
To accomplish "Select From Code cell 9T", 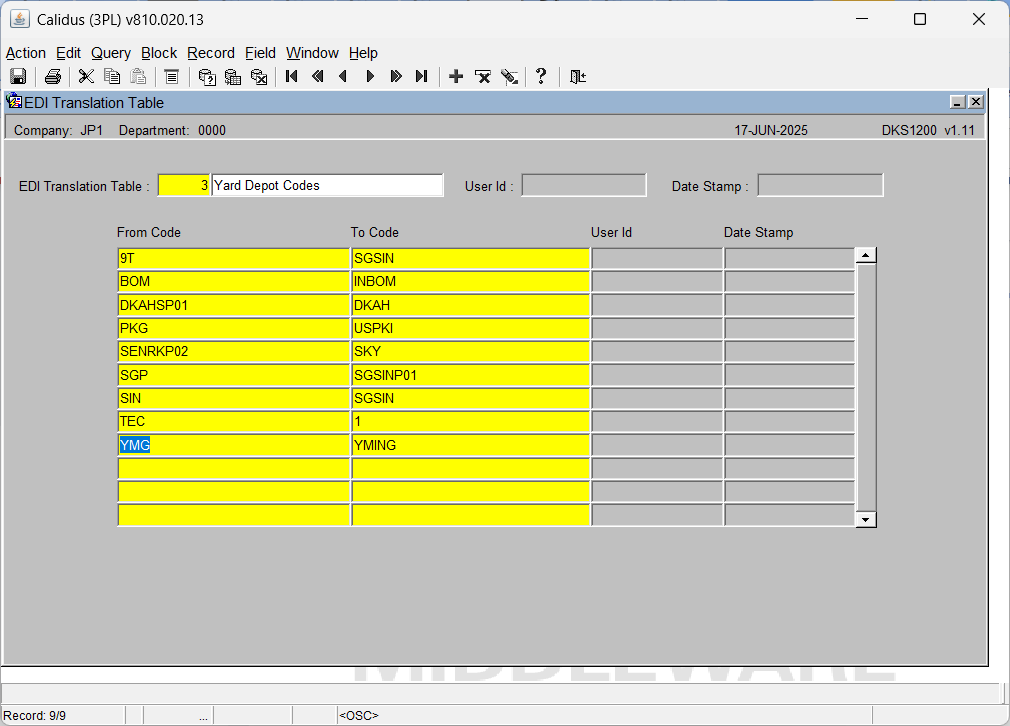I will tap(234, 258).
